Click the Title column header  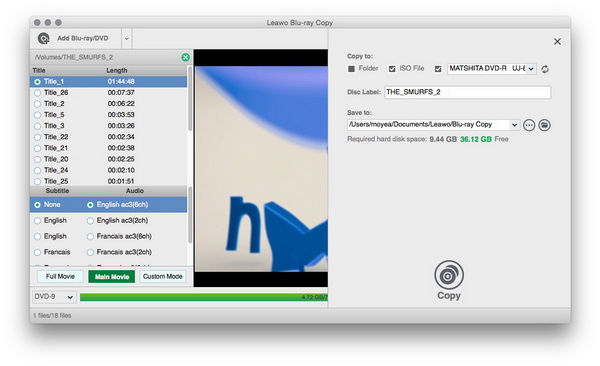(39, 70)
